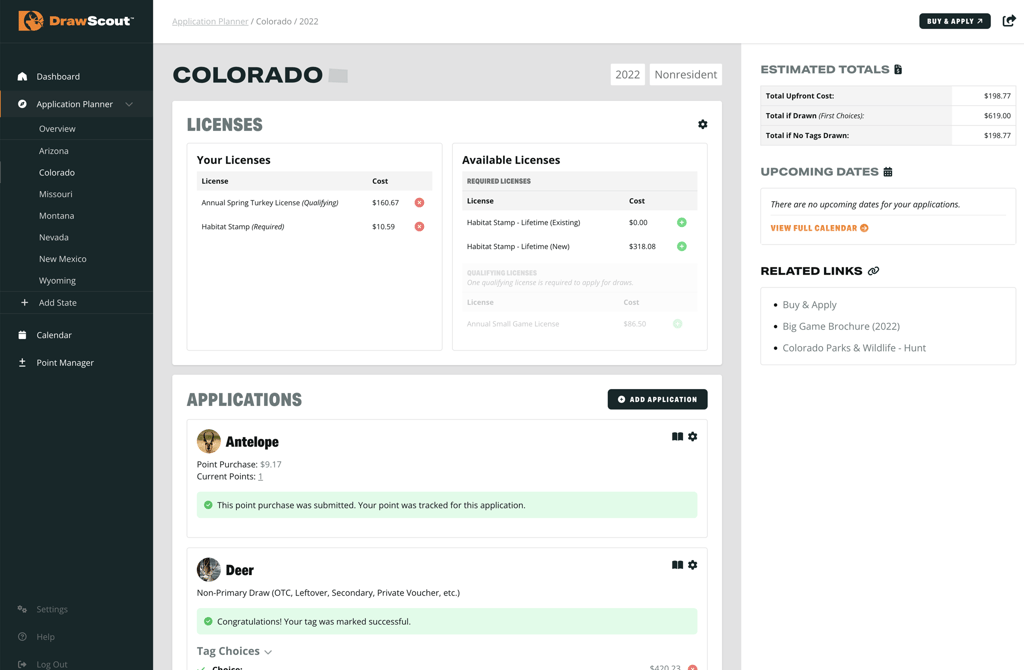The height and width of the screenshot is (670, 1024).
Task: Open the Buy & Apply related link
Action: pyautogui.click(x=810, y=305)
